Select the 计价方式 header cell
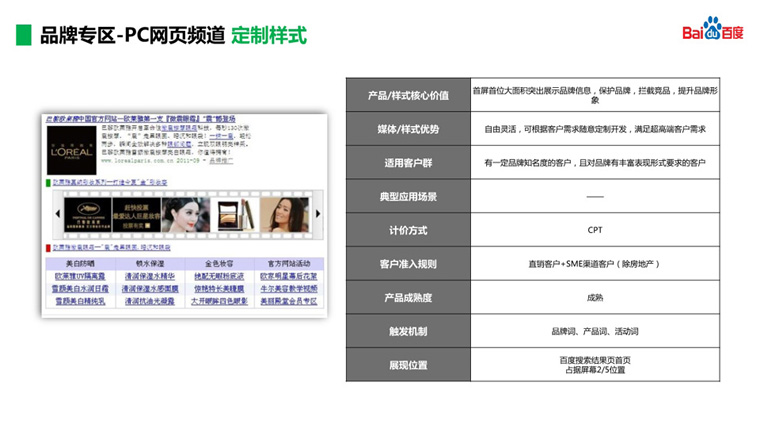Screen dimensions: 760x428 click(x=408, y=230)
